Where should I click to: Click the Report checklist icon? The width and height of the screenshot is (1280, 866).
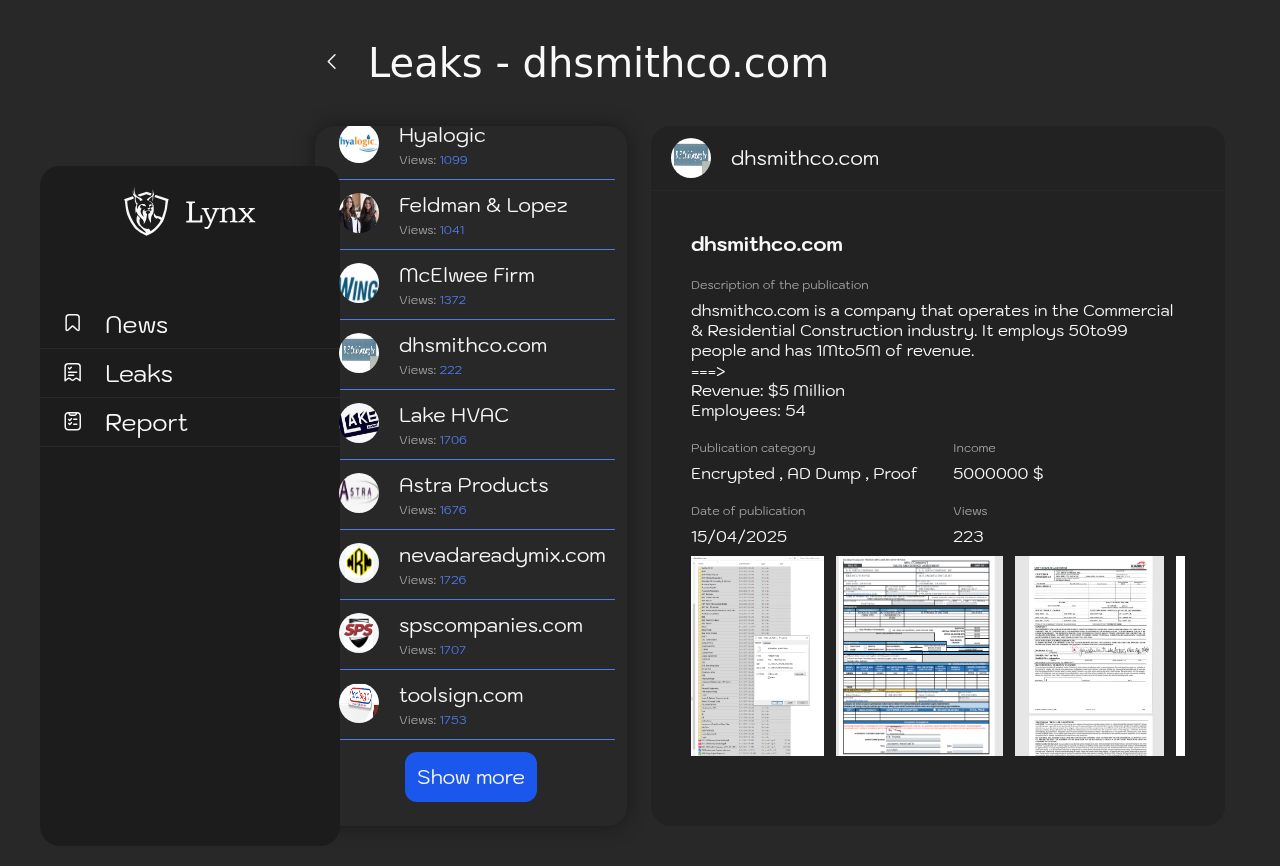pos(73,421)
